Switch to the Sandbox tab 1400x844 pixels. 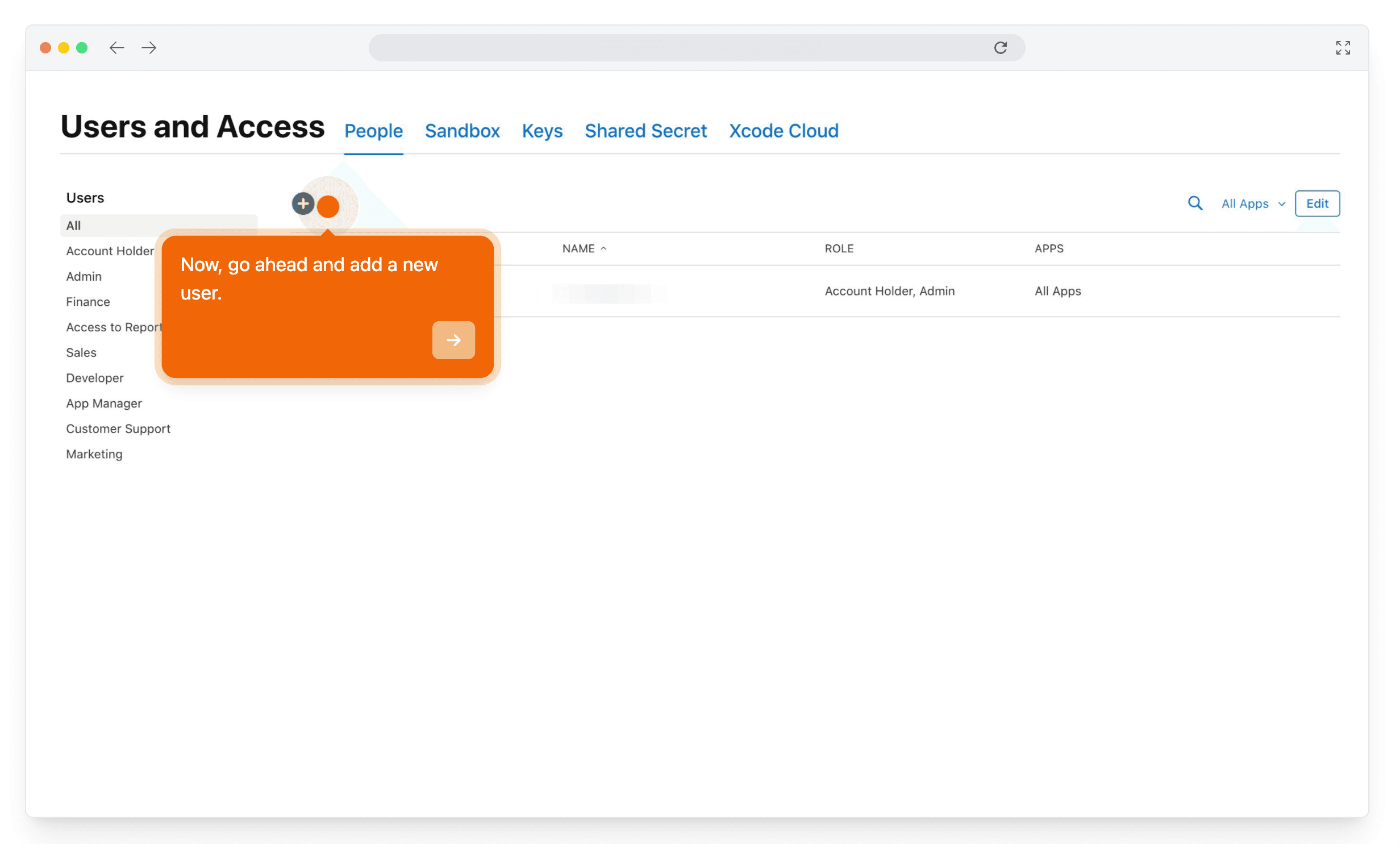pyautogui.click(x=462, y=131)
